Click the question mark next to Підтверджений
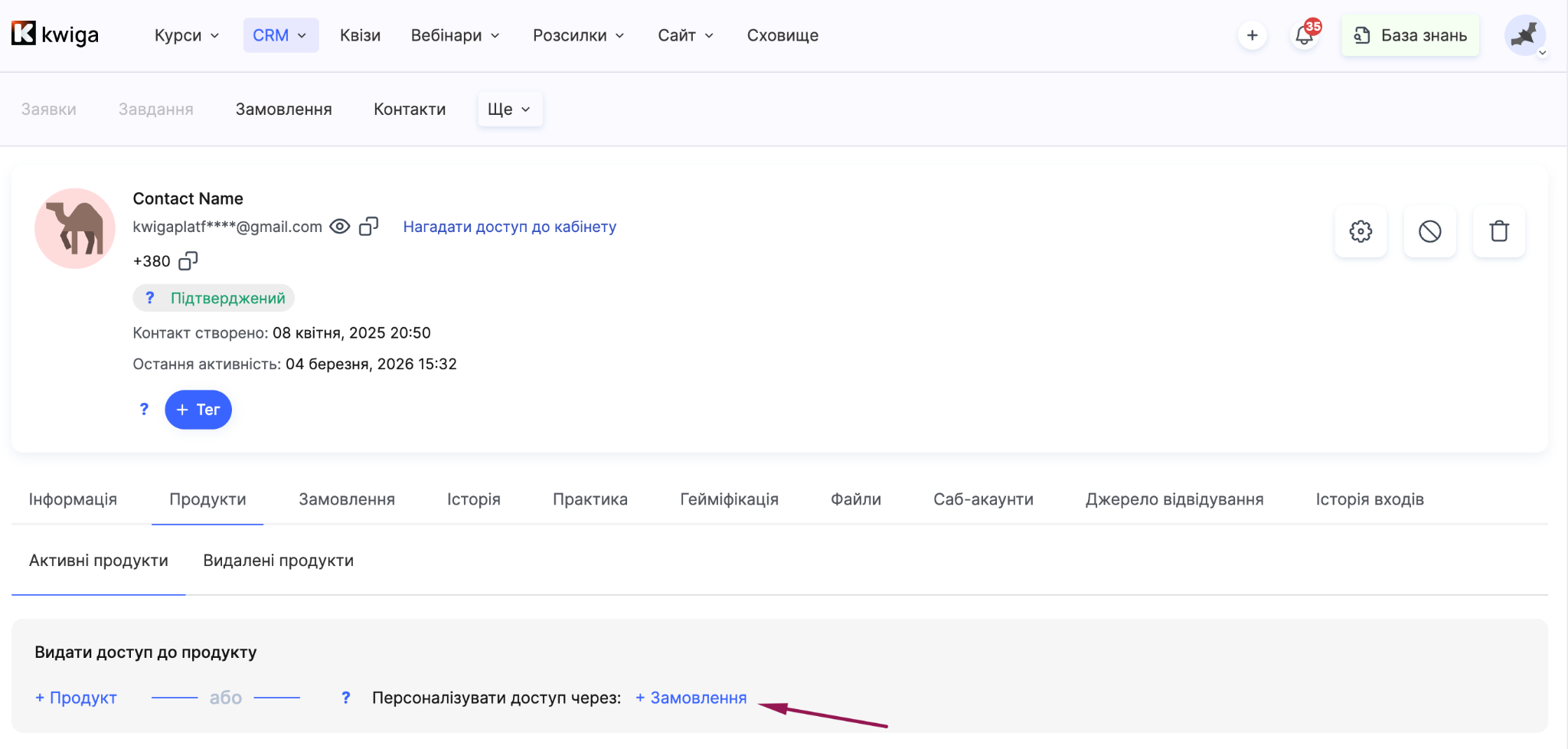Screen dimensions: 1568x749 tap(150, 298)
